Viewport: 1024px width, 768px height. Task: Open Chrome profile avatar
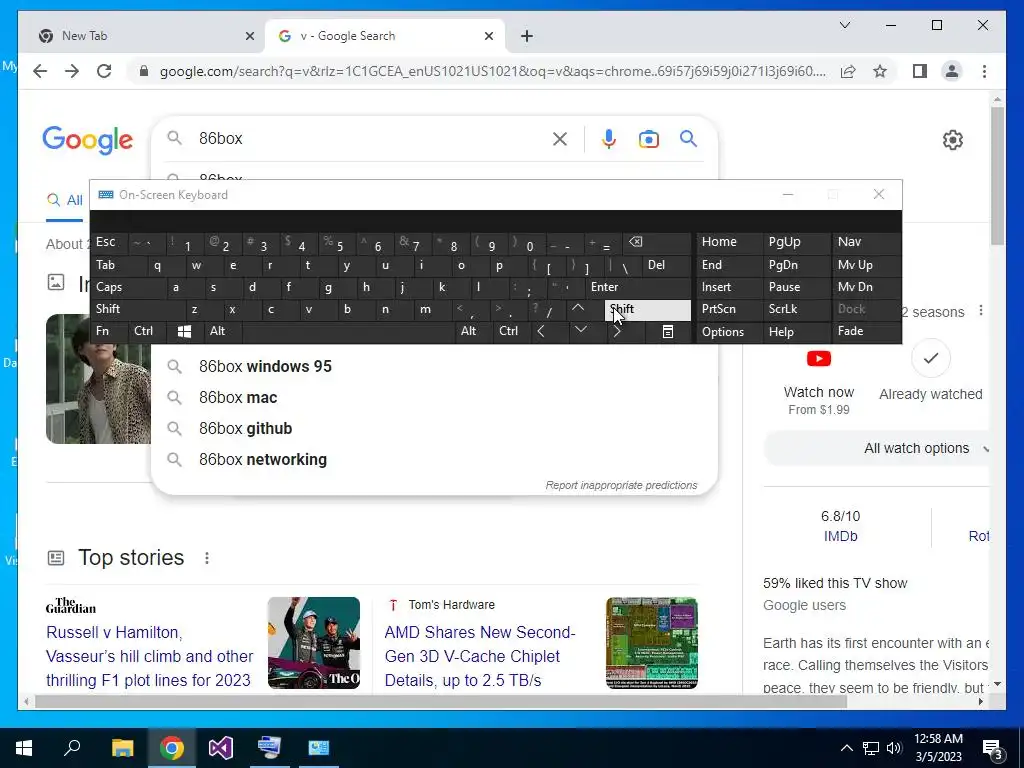click(952, 71)
